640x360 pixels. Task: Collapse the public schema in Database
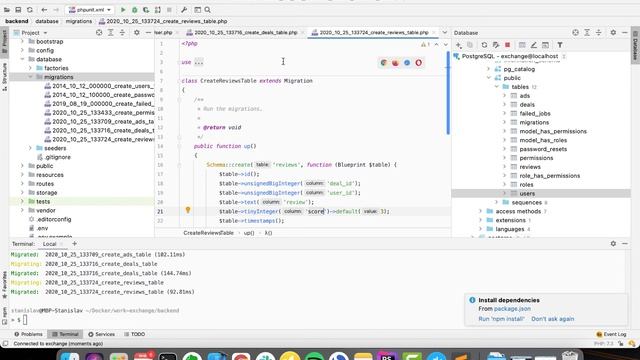tap(489, 78)
